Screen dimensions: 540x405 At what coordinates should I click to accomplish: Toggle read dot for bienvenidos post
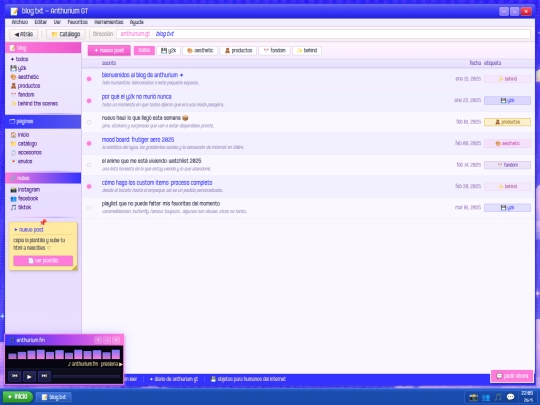[89, 79]
